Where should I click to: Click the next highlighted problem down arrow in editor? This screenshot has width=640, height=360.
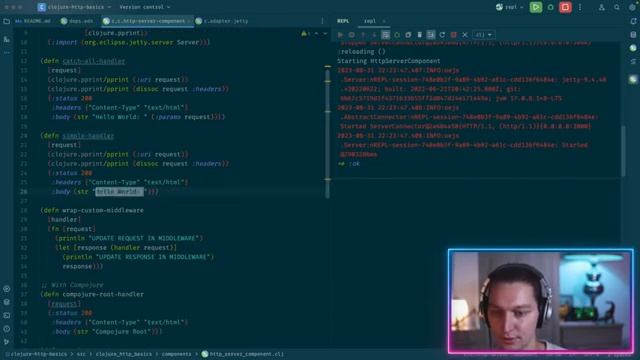(325, 33)
